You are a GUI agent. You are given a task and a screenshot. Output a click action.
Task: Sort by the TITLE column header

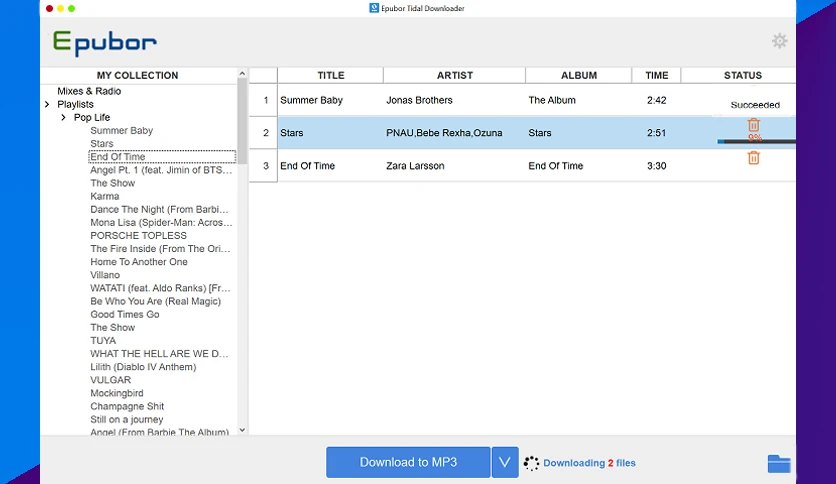331,75
